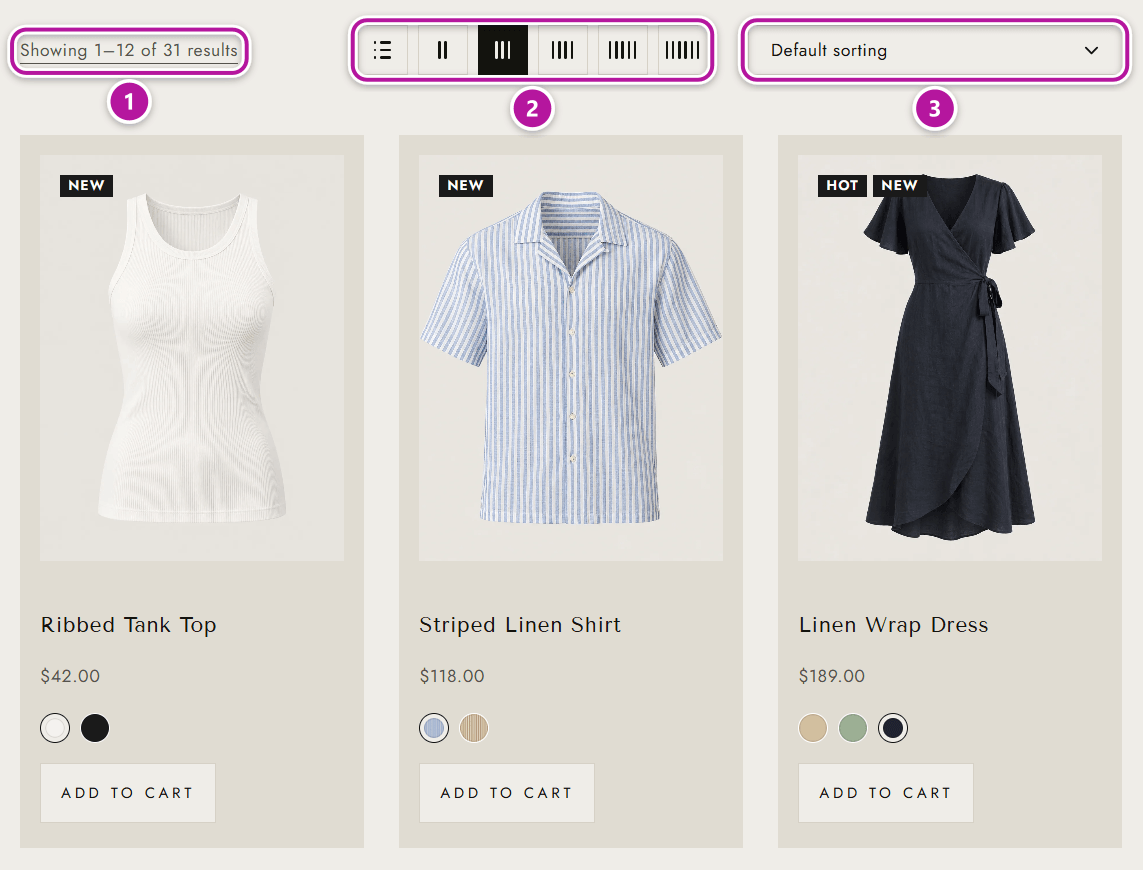The image size is (1143, 870).
Task: Choose beige swatch for Linen Wrap Dress
Action: (813, 728)
